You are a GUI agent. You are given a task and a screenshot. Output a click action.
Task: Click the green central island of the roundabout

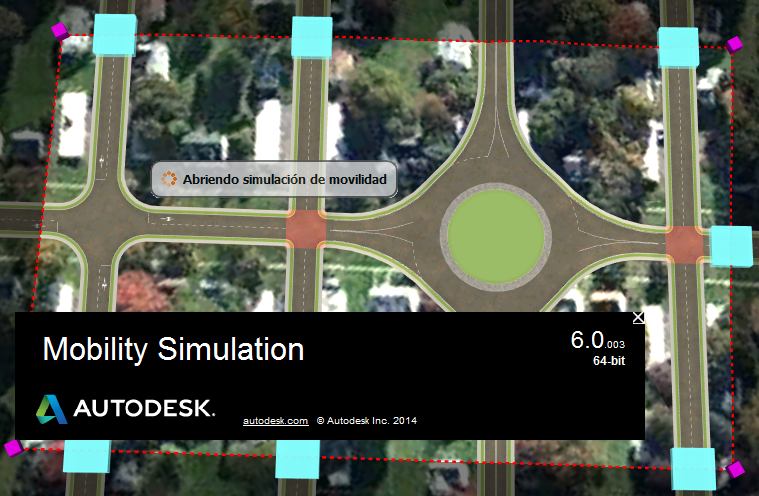(x=496, y=237)
